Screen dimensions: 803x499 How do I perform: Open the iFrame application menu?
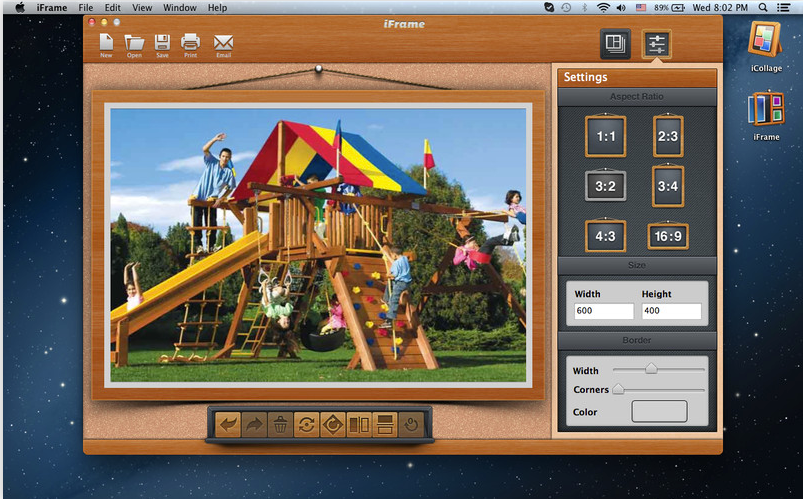[52, 8]
